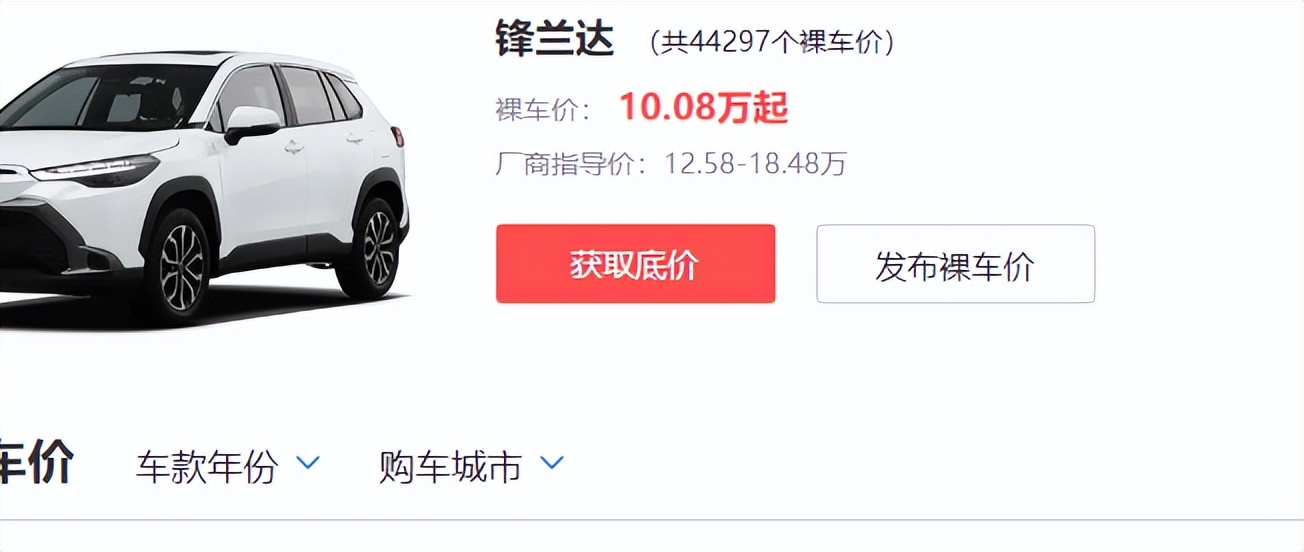Expand the blue chevron beside 购车城市
The height and width of the screenshot is (552, 1304).
(x=552, y=463)
